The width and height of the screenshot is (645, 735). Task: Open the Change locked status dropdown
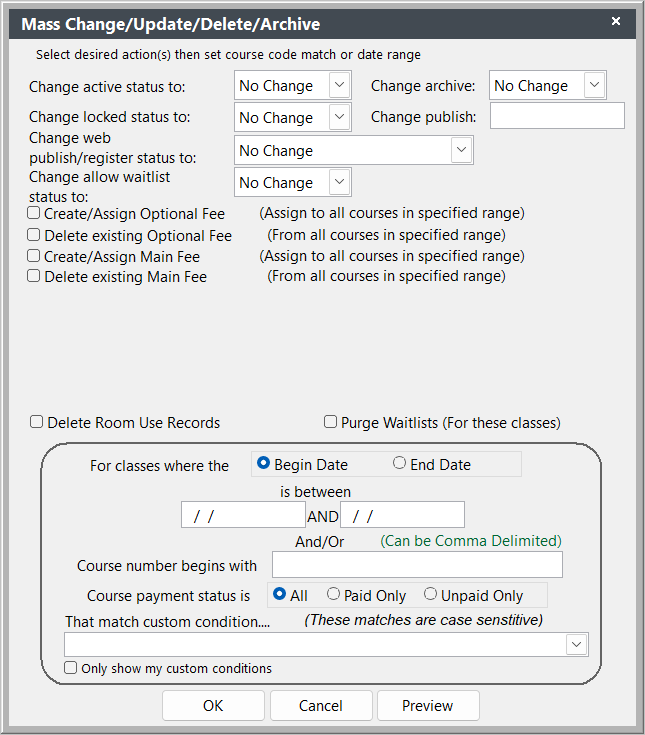coord(340,117)
